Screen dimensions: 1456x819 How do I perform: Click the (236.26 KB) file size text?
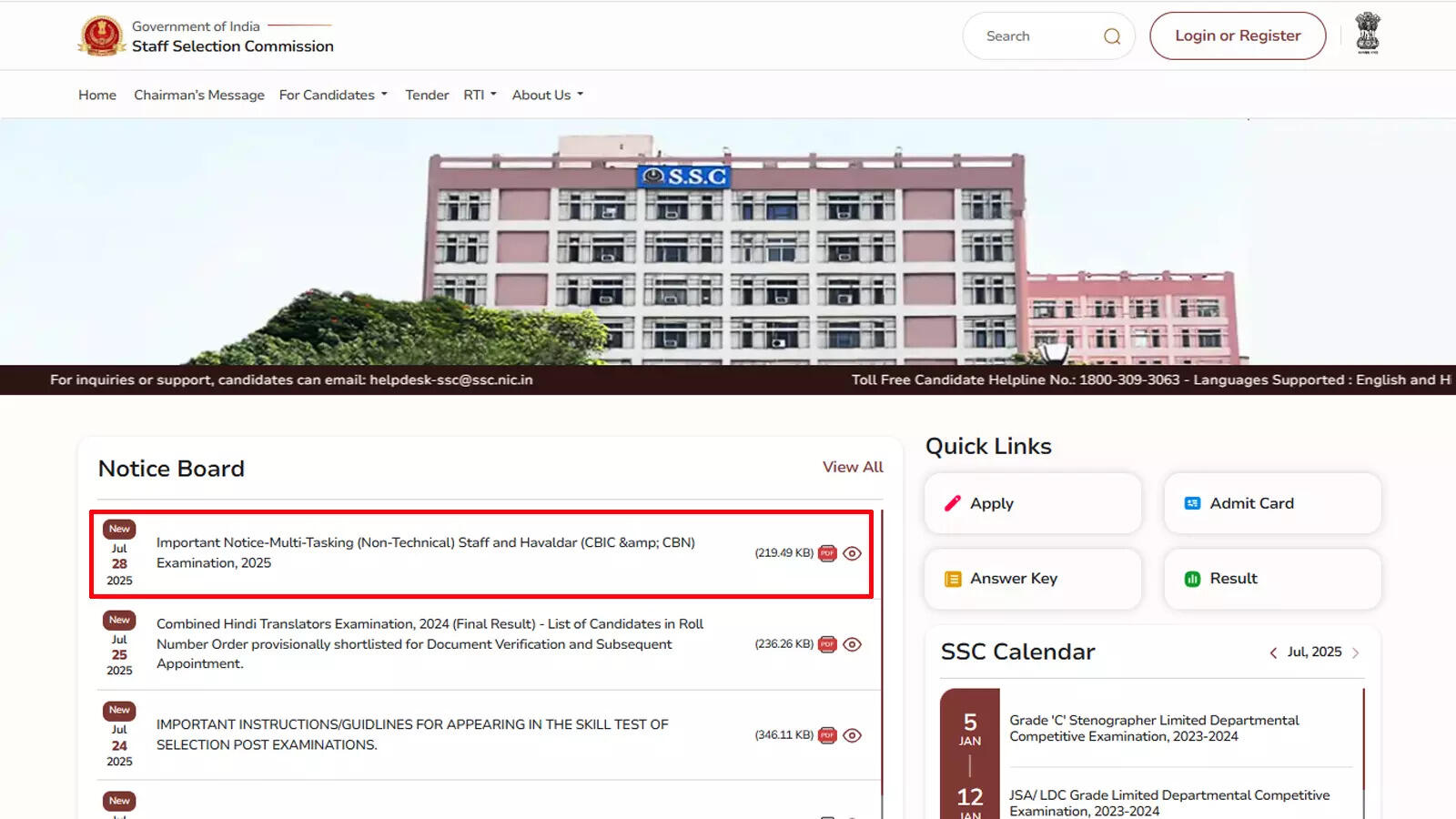tap(784, 644)
